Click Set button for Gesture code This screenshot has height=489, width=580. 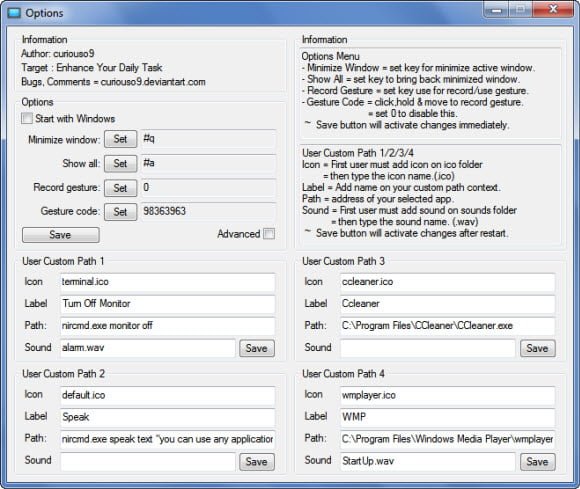(121, 212)
